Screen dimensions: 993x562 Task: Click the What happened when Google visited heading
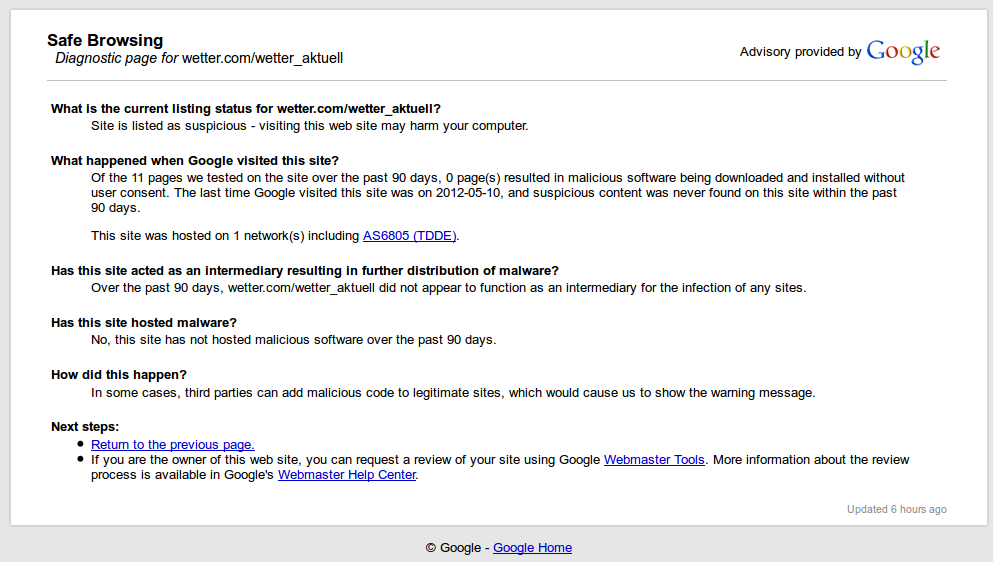click(x=195, y=161)
